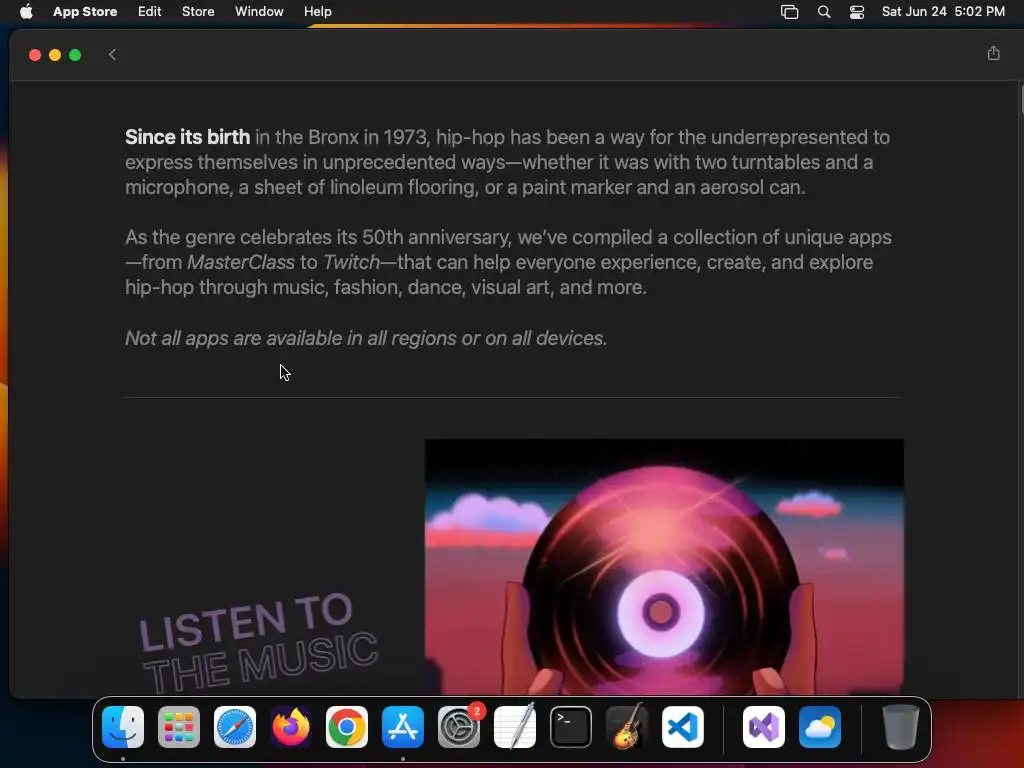Minimize the App Store window
Viewport: 1024px width, 768px height.
point(55,55)
